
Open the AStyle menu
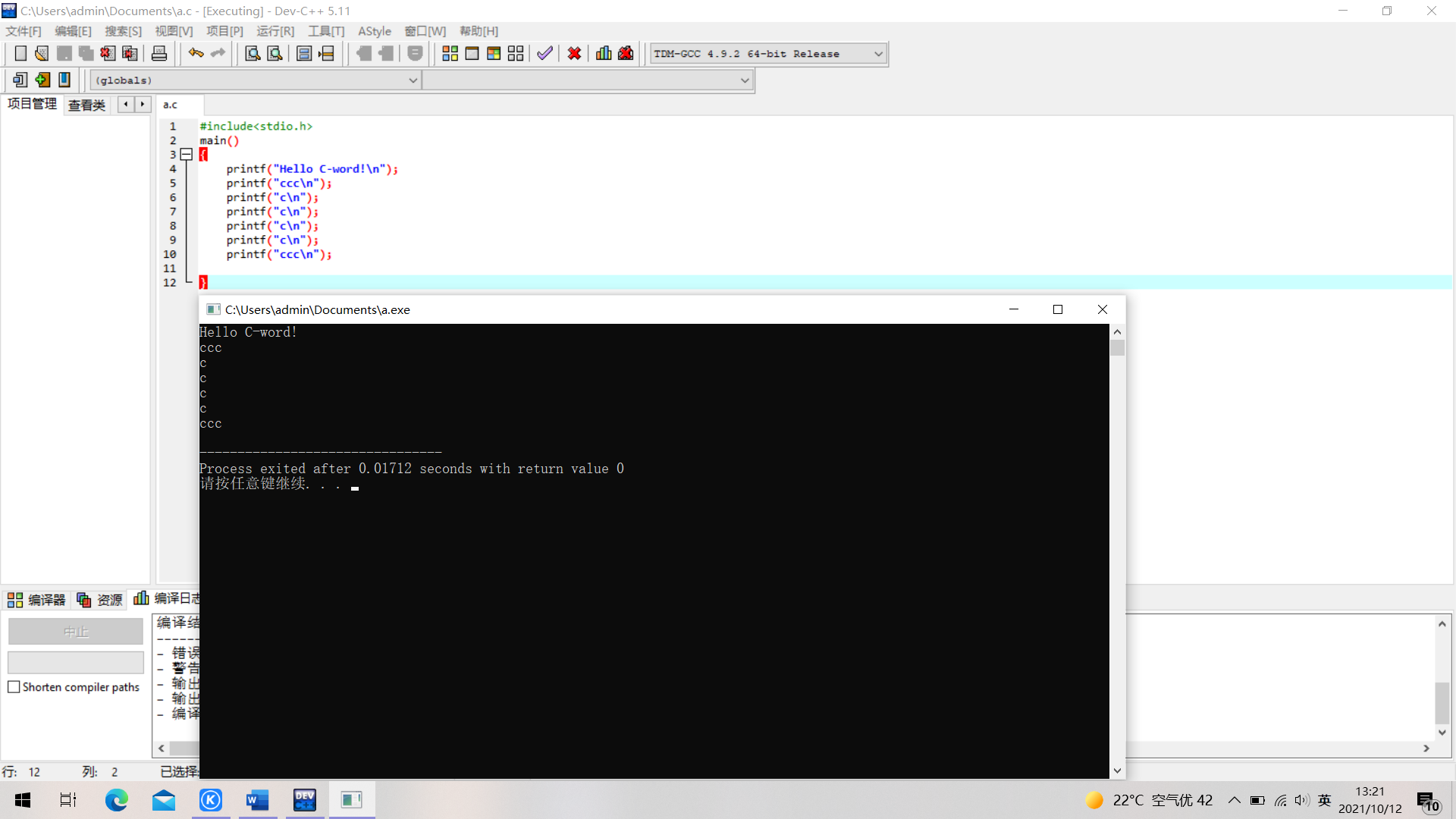pos(374,31)
